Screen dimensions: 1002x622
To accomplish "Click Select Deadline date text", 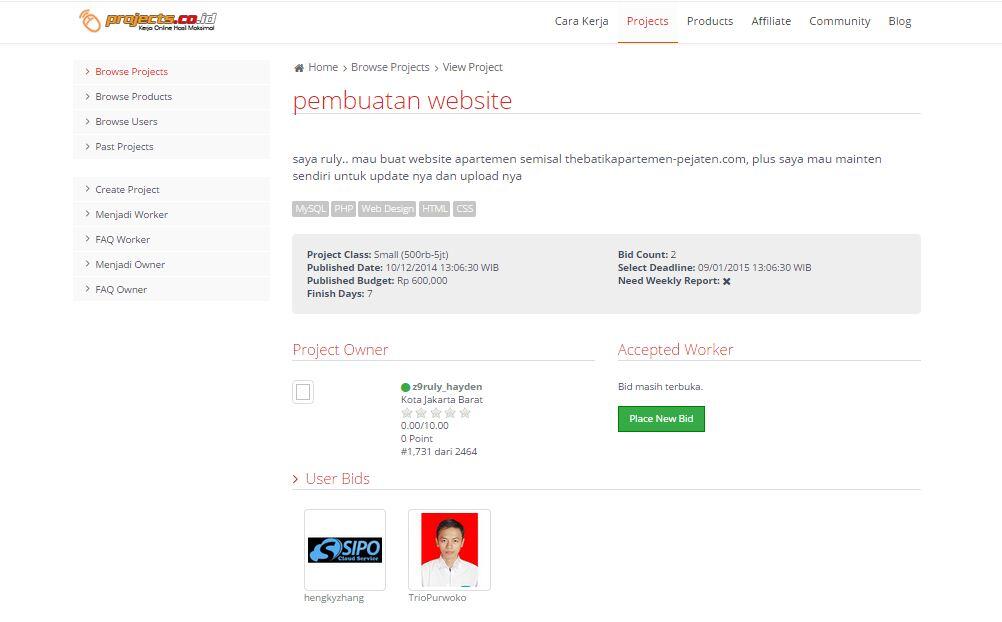I will coord(755,267).
